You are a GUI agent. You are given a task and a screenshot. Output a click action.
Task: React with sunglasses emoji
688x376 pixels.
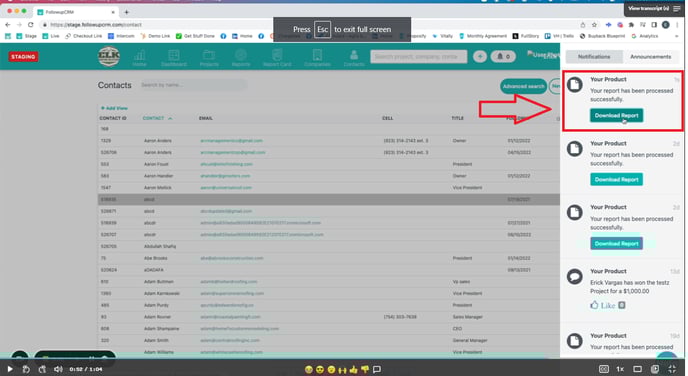coord(320,369)
